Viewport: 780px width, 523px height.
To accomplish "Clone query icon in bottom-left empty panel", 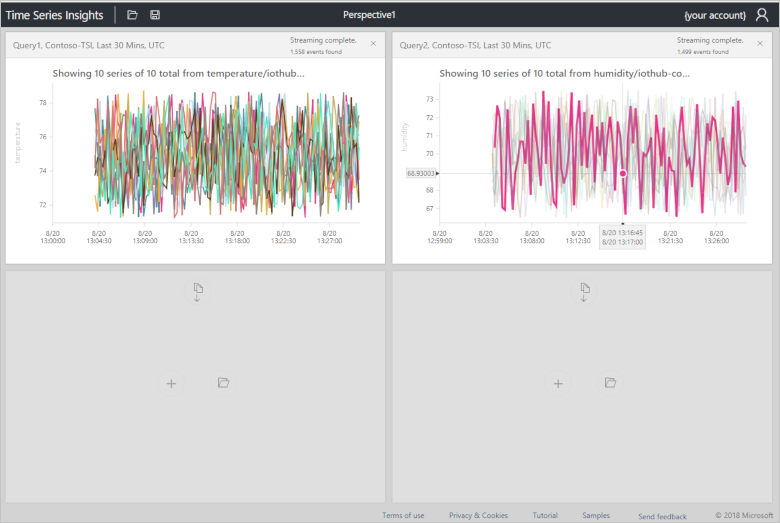I will 197,292.
